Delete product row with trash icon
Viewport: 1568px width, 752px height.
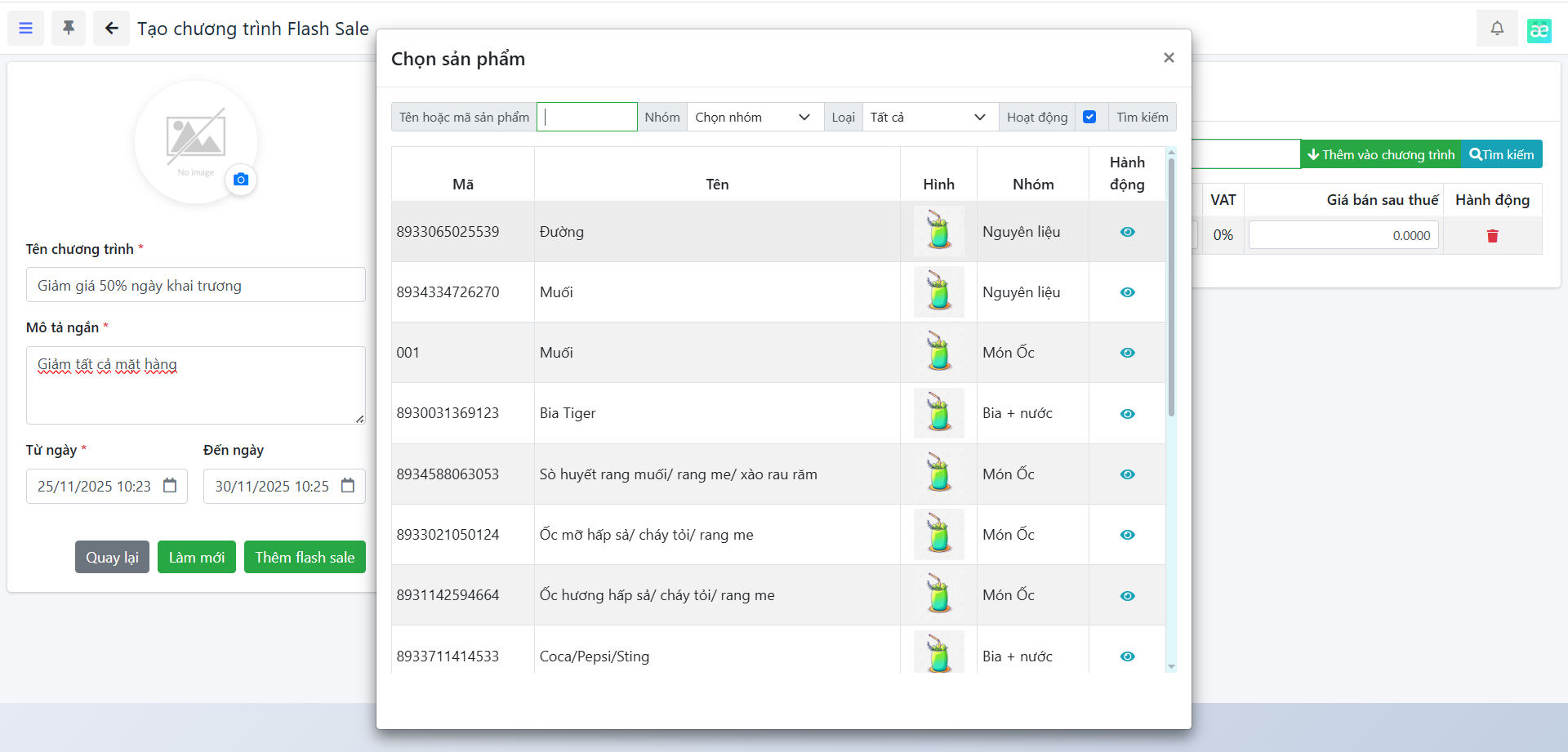pyautogui.click(x=1492, y=236)
